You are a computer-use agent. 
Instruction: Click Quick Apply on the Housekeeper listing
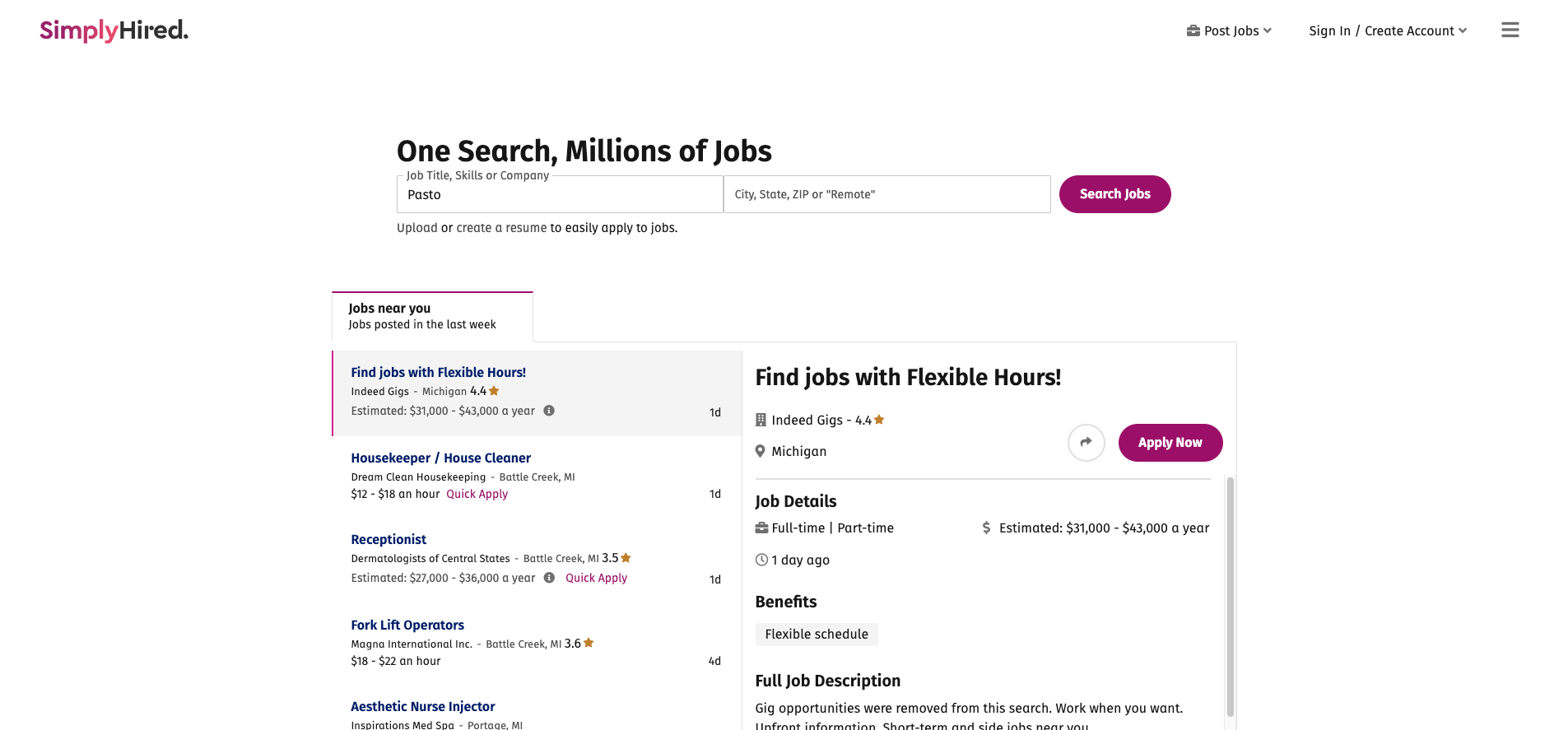point(477,494)
